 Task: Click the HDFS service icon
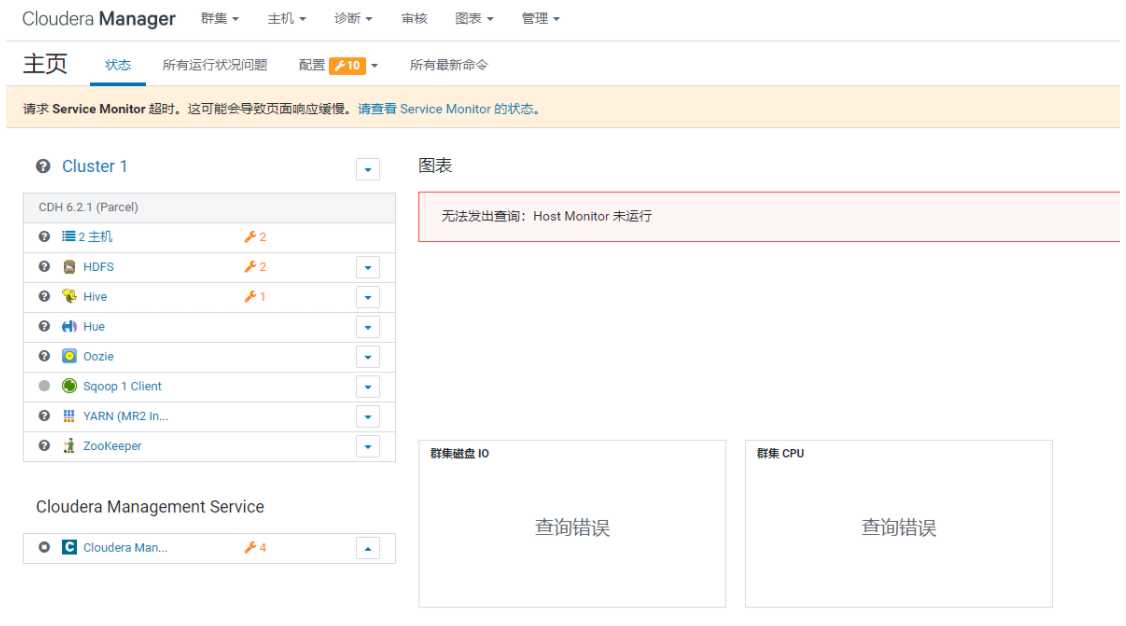(x=69, y=267)
